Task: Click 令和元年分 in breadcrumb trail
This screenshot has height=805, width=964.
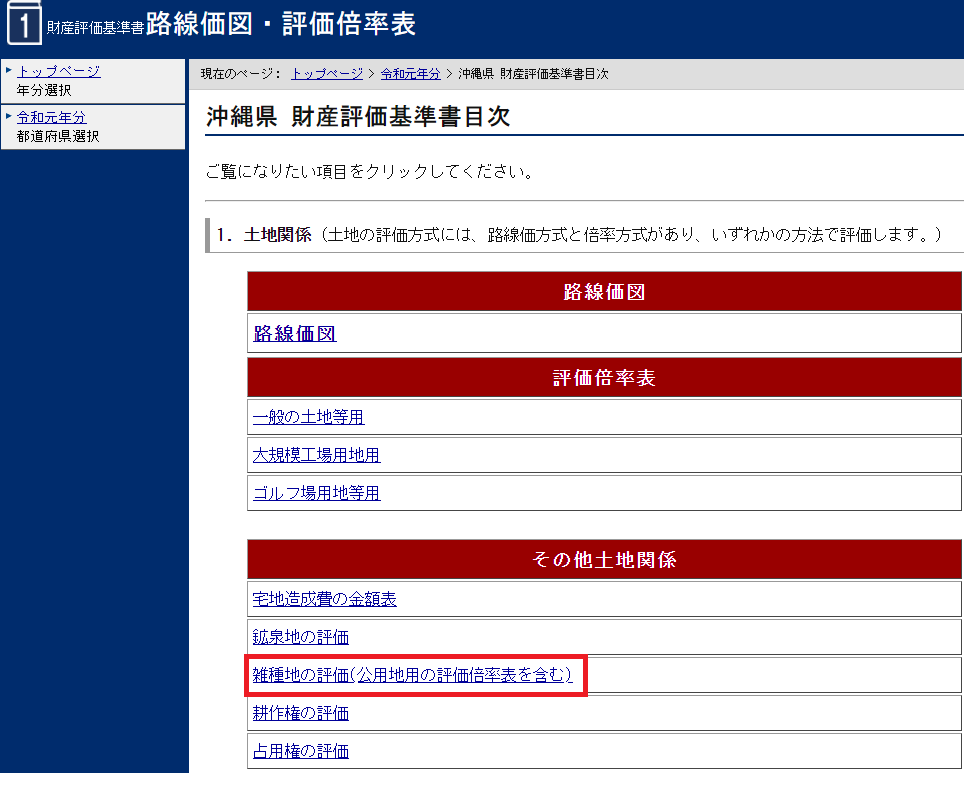Action: [x=411, y=74]
